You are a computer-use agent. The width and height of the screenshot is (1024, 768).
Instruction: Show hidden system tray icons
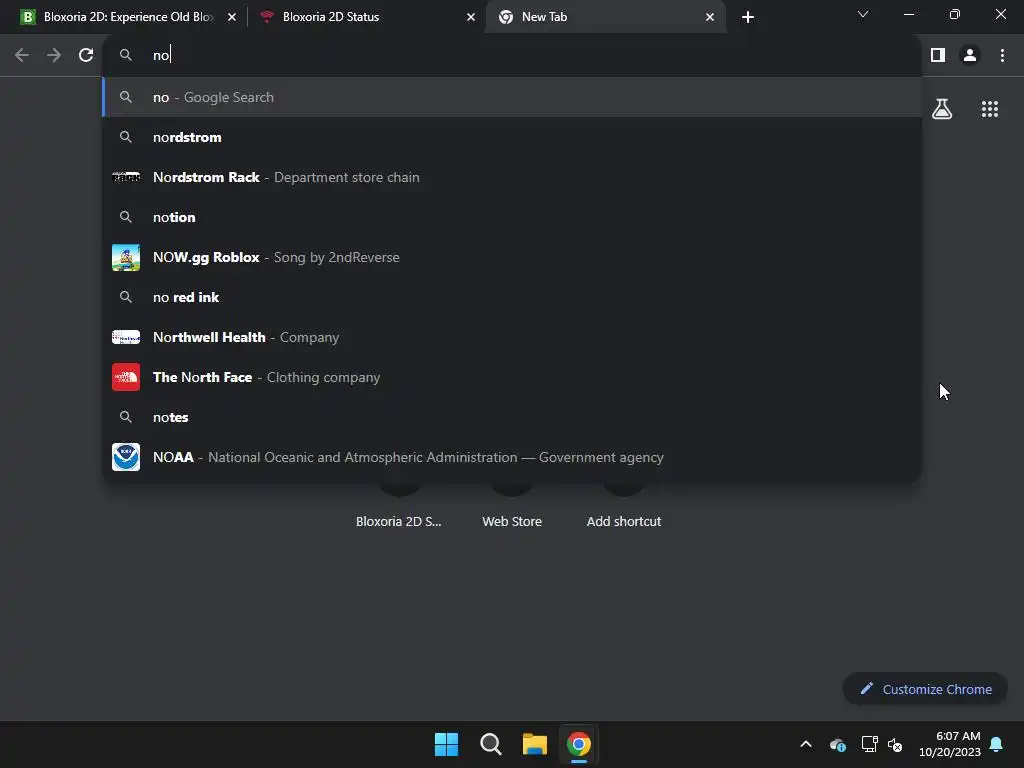pyautogui.click(x=806, y=744)
